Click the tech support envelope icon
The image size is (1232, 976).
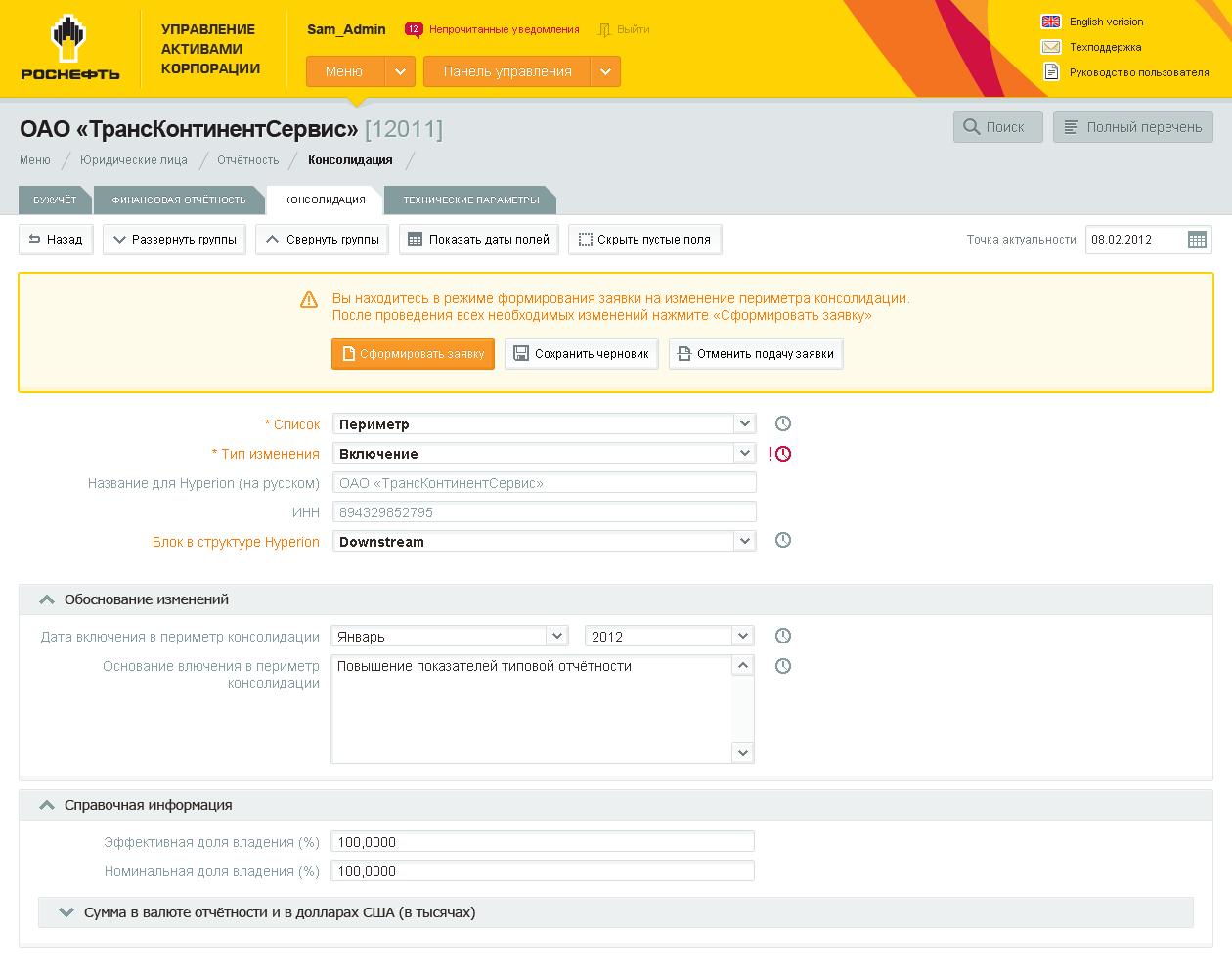[x=1051, y=47]
